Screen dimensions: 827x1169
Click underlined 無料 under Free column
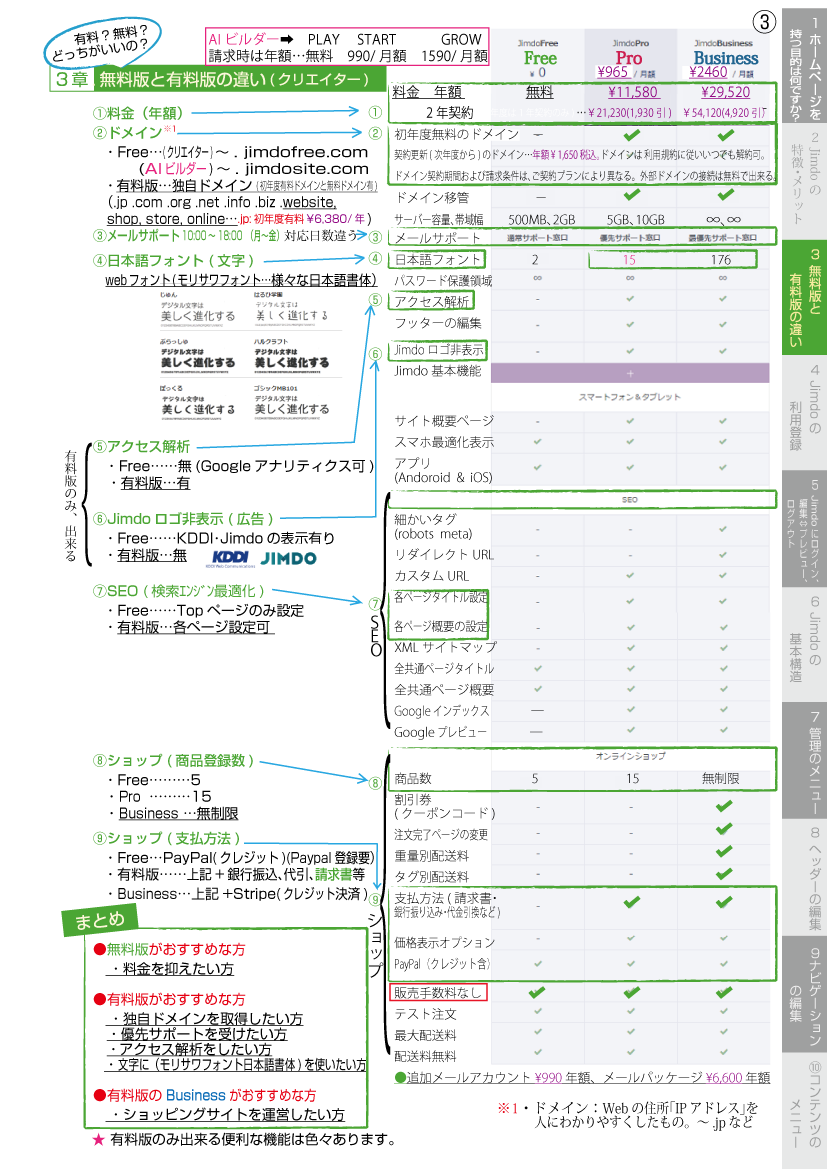tap(539, 92)
